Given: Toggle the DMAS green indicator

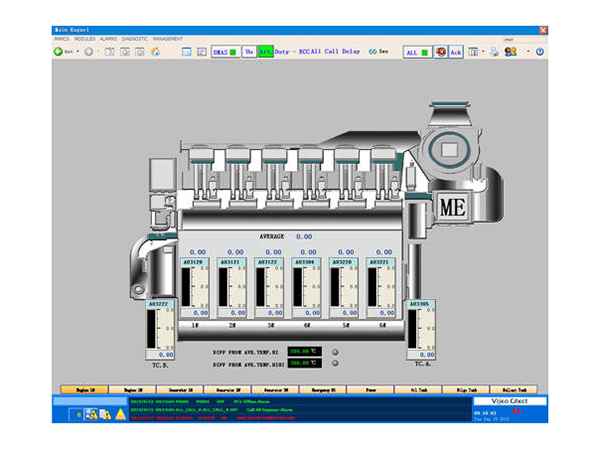Looking at the screenshot, I should pos(233,51).
